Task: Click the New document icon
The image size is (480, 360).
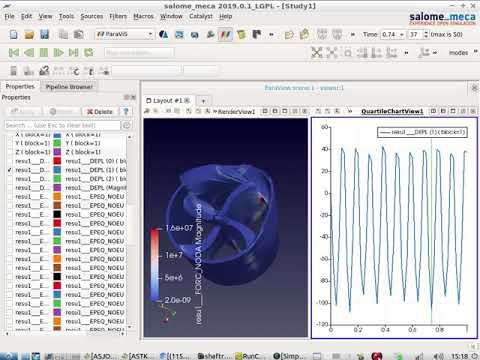Action: (x=13, y=34)
